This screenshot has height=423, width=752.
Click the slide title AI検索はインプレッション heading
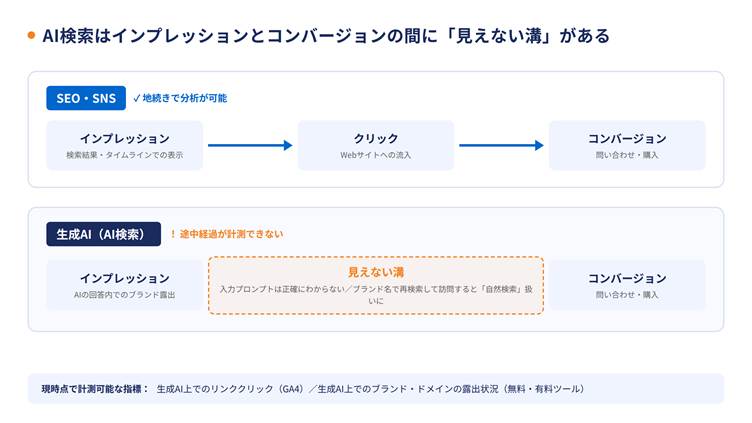click(x=326, y=35)
